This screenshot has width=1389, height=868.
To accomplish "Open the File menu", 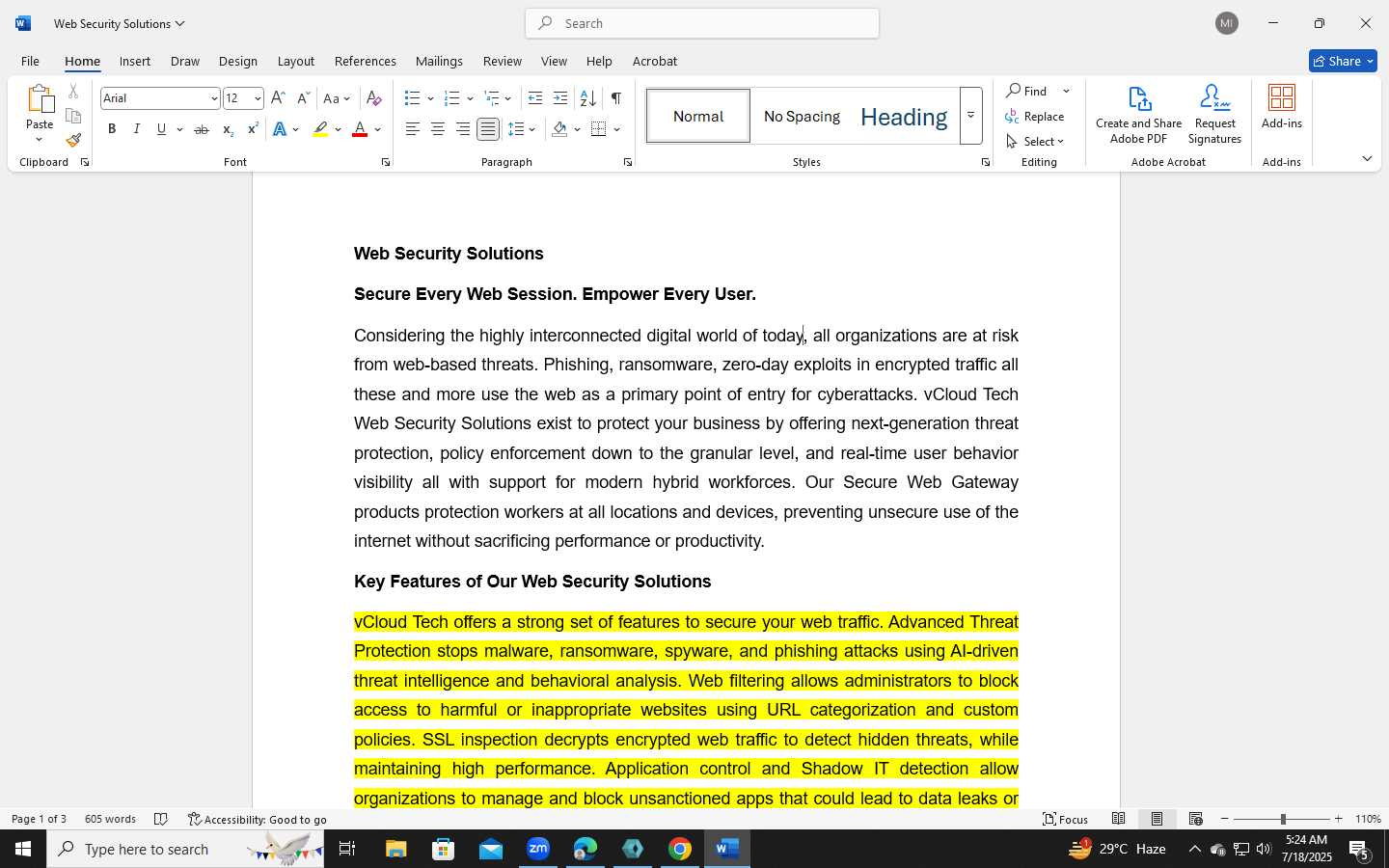I will pos(30,61).
